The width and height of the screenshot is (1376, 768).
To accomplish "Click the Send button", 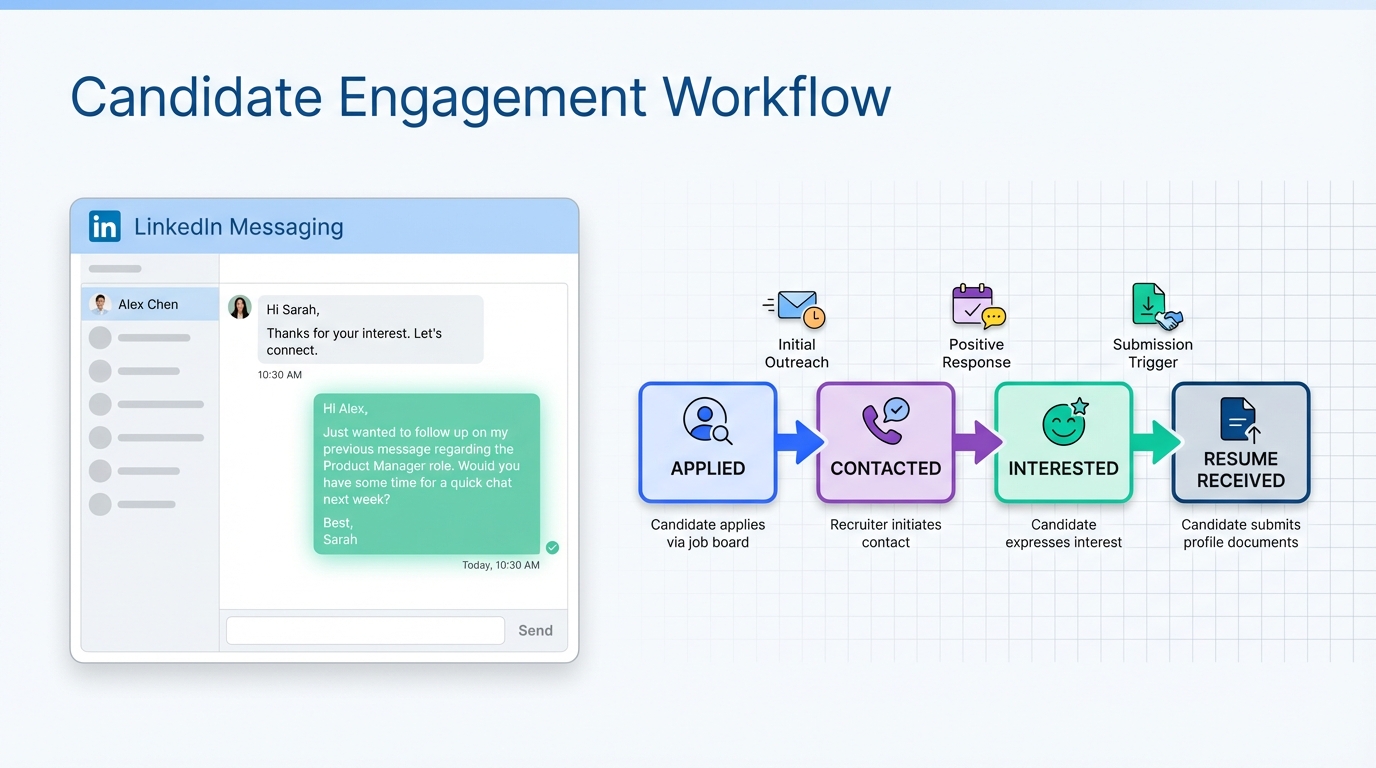I will [535, 630].
